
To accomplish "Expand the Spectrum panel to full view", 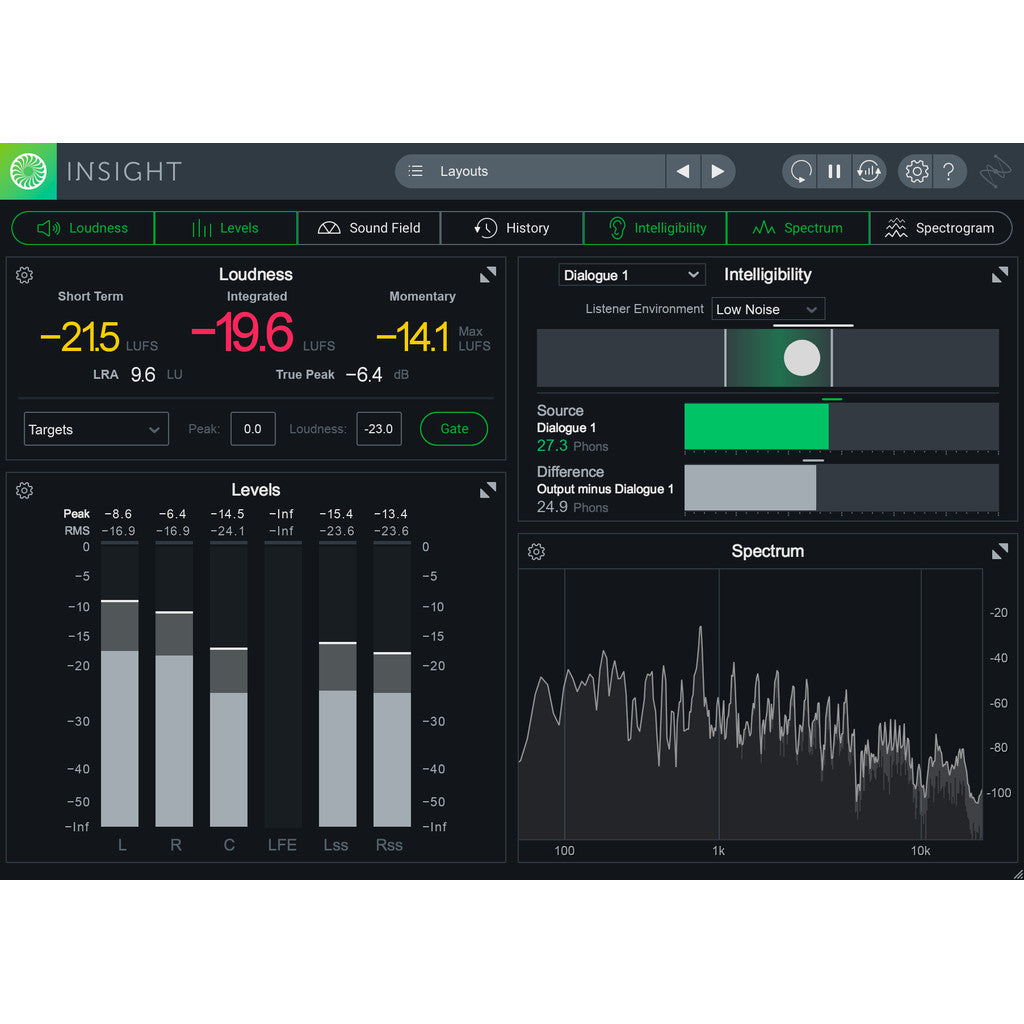I will (1000, 551).
